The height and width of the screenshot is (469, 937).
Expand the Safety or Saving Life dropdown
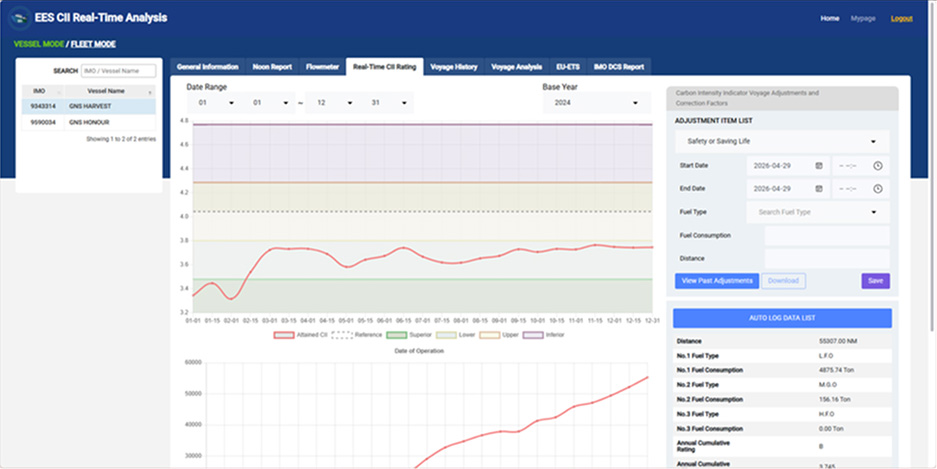(782, 142)
